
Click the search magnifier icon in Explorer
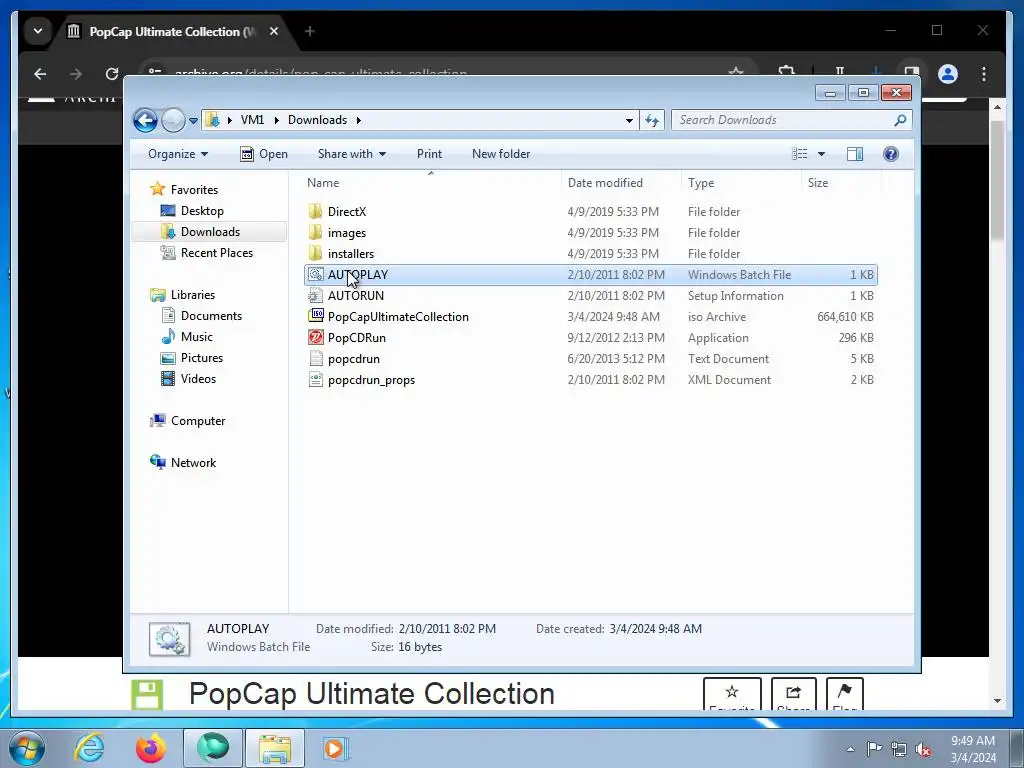(x=900, y=120)
